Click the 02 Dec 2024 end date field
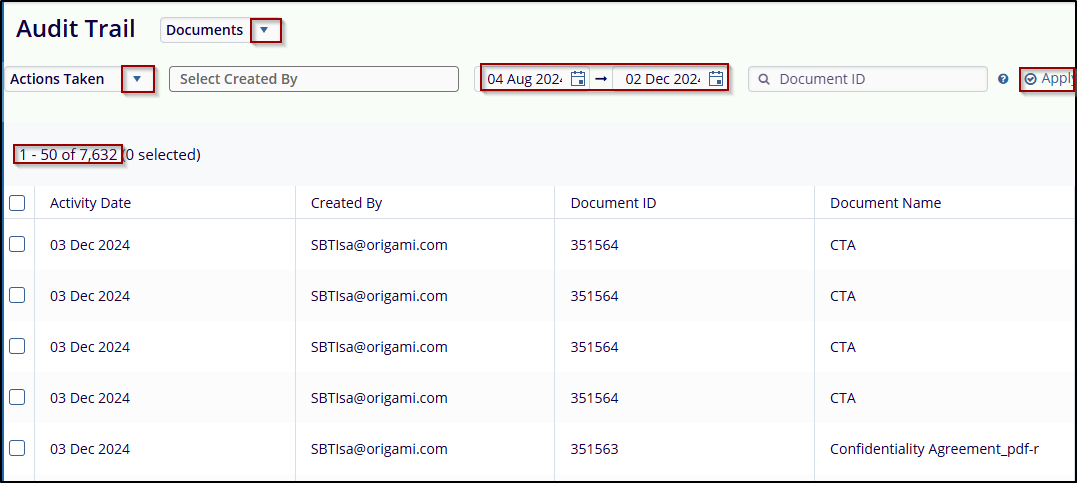Viewport: 1077px width, 483px height. point(662,79)
